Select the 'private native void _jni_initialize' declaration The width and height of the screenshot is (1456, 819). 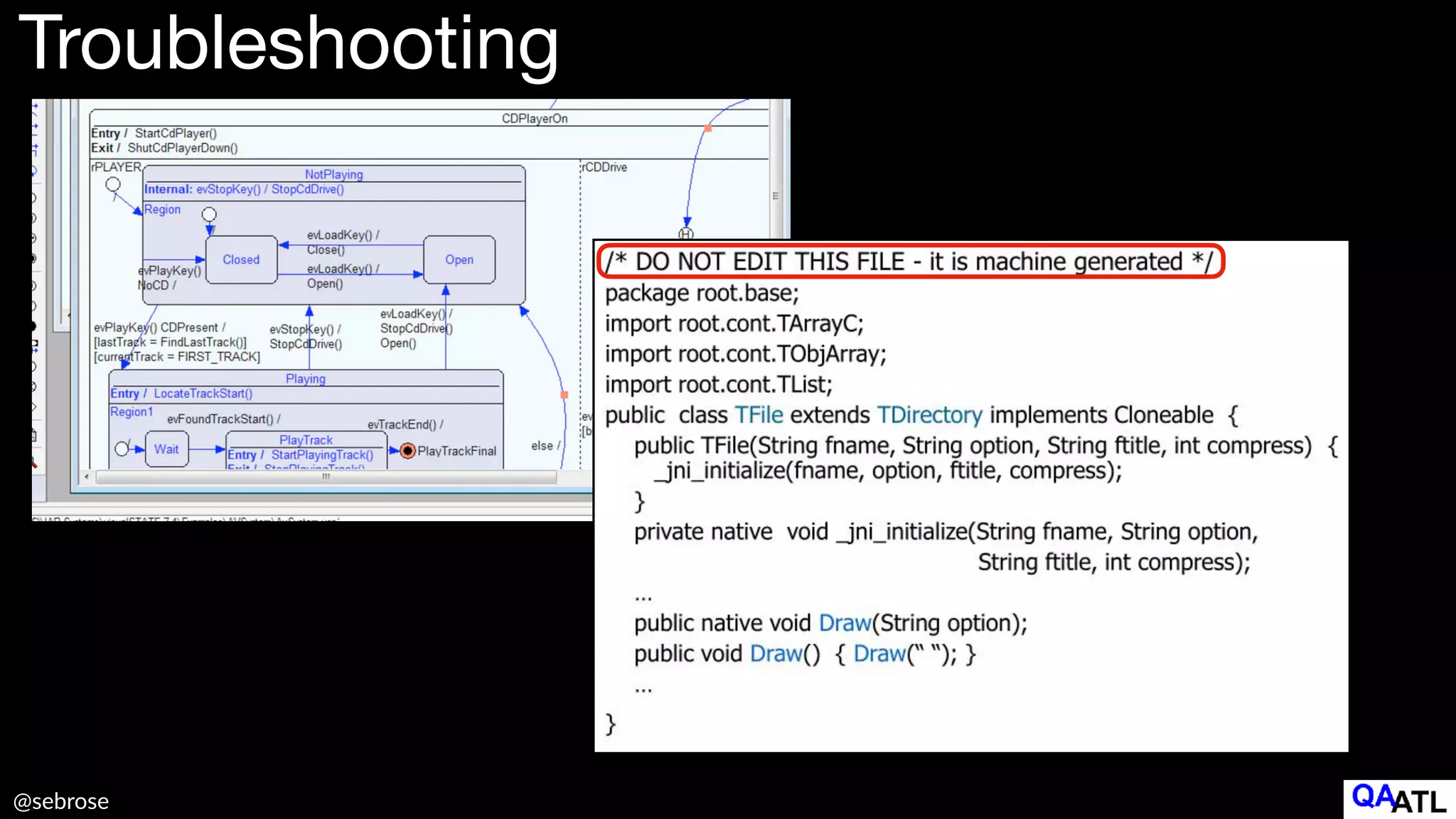(x=946, y=532)
